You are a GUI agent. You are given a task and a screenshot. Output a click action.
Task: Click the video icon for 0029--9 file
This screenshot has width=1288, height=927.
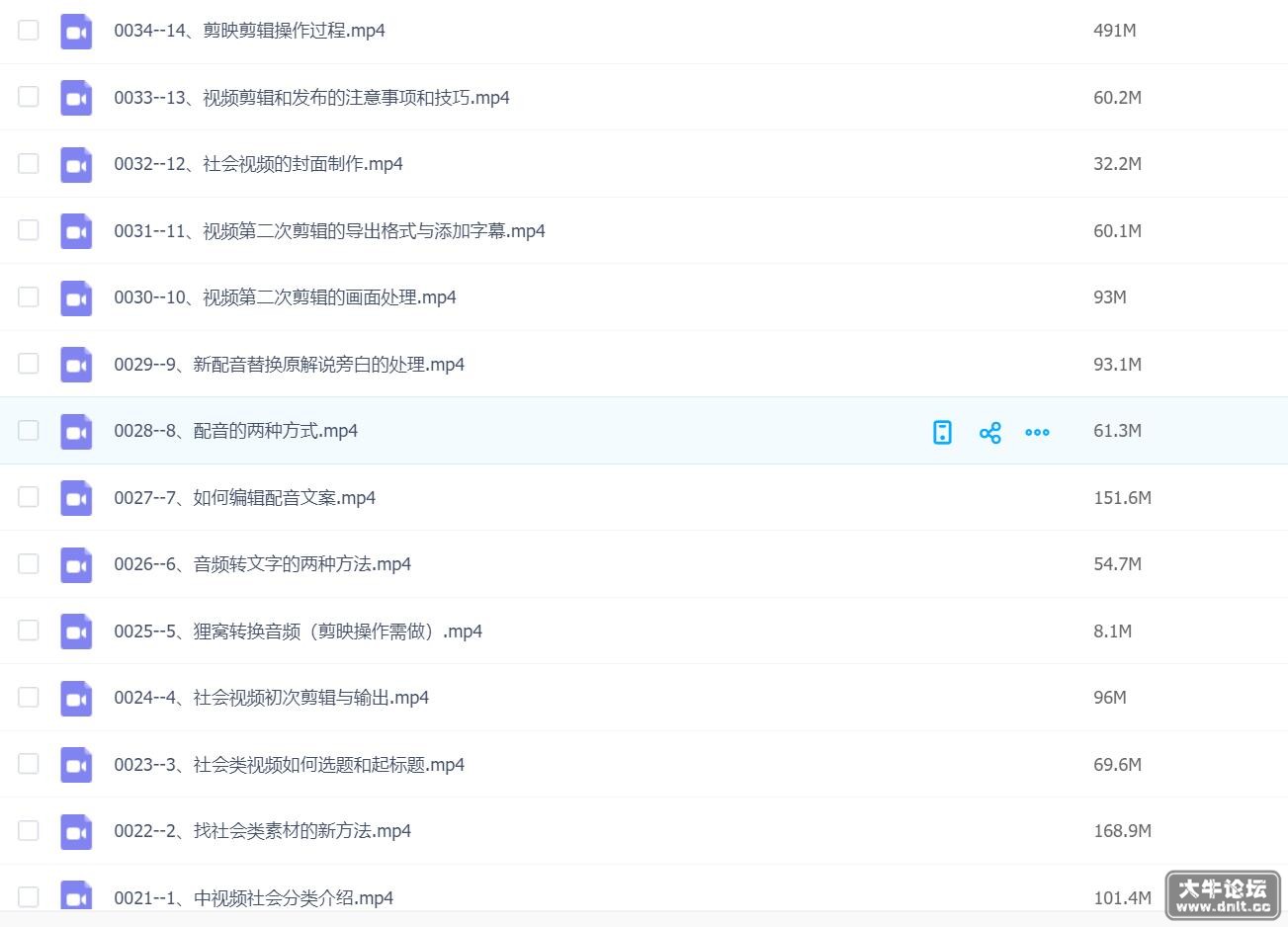[76, 365]
